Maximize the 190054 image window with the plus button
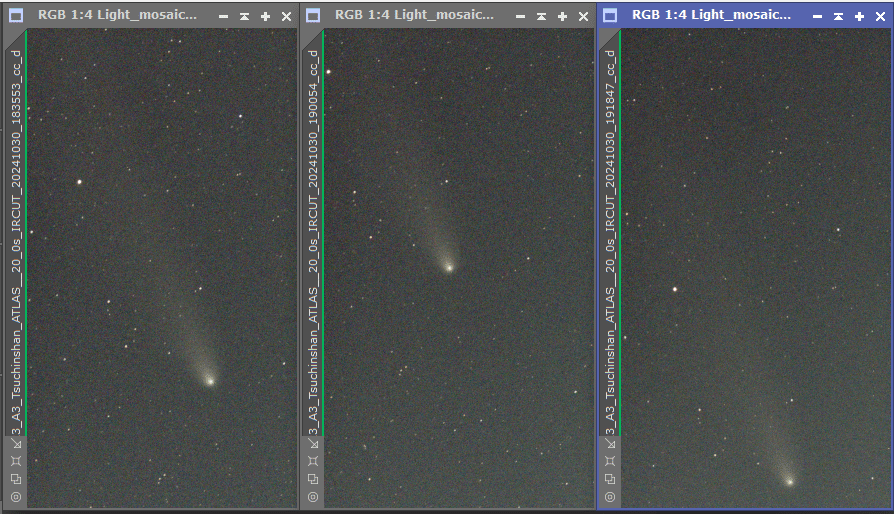 click(563, 17)
